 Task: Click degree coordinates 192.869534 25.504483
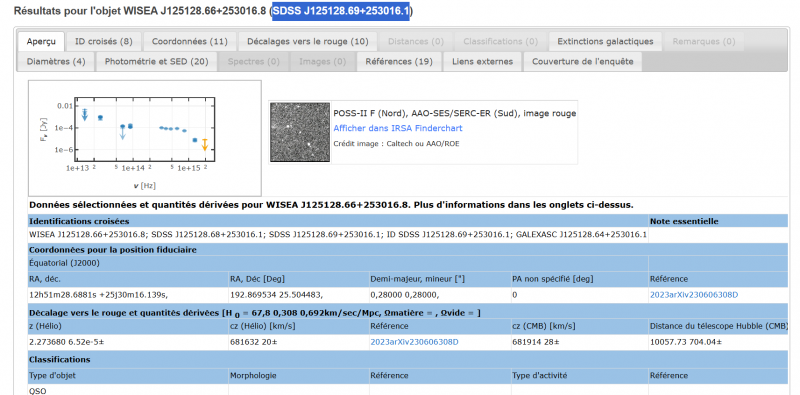(x=277, y=295)
